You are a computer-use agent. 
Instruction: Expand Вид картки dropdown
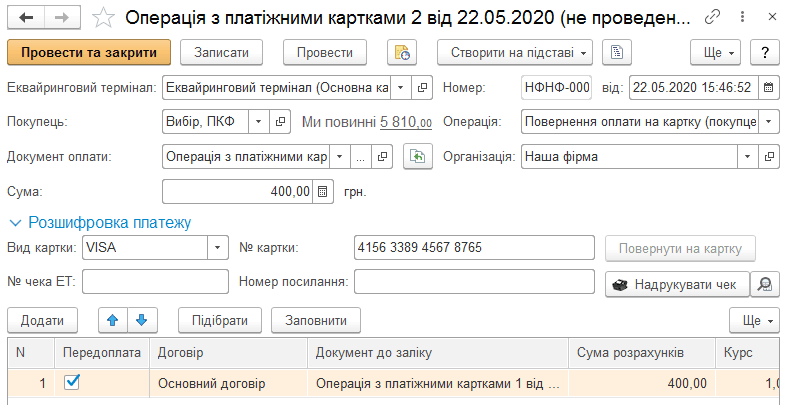(x=218, y=247)
